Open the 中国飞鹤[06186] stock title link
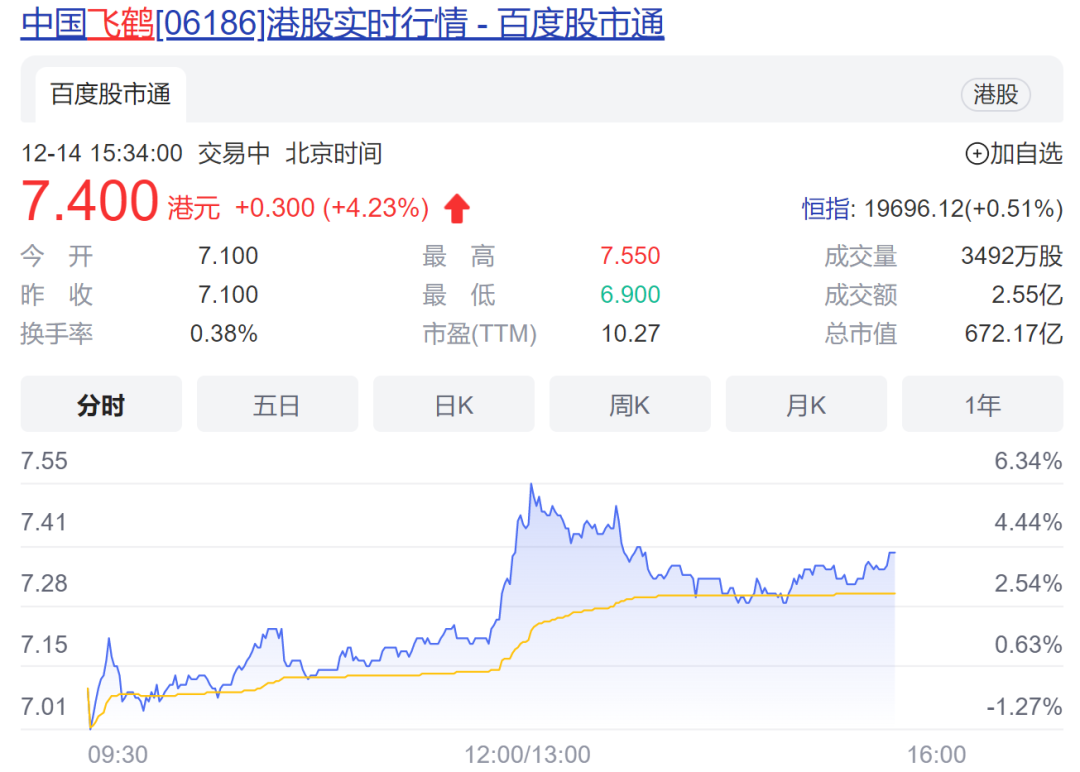Viewport: 1080px width, 772px height. [342, 23]
